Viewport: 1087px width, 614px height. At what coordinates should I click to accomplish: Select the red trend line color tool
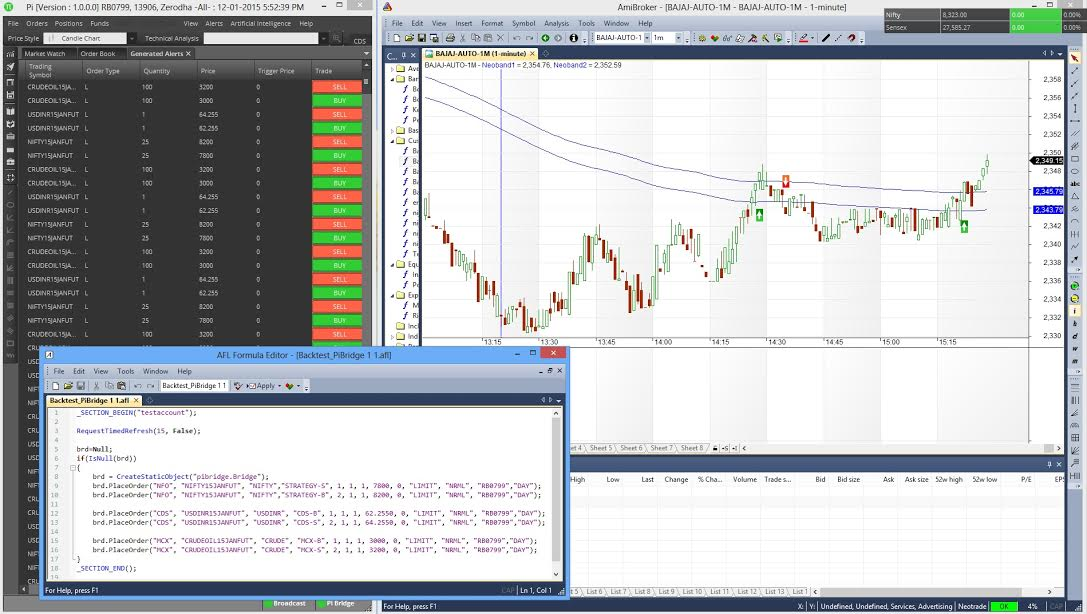coord(803,38)
